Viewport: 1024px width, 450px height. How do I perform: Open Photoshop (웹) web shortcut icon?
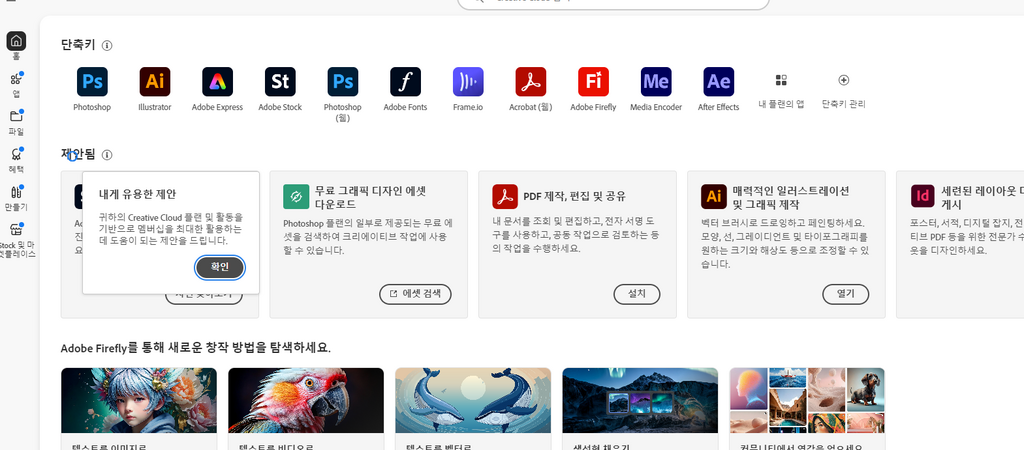(343, 82)
